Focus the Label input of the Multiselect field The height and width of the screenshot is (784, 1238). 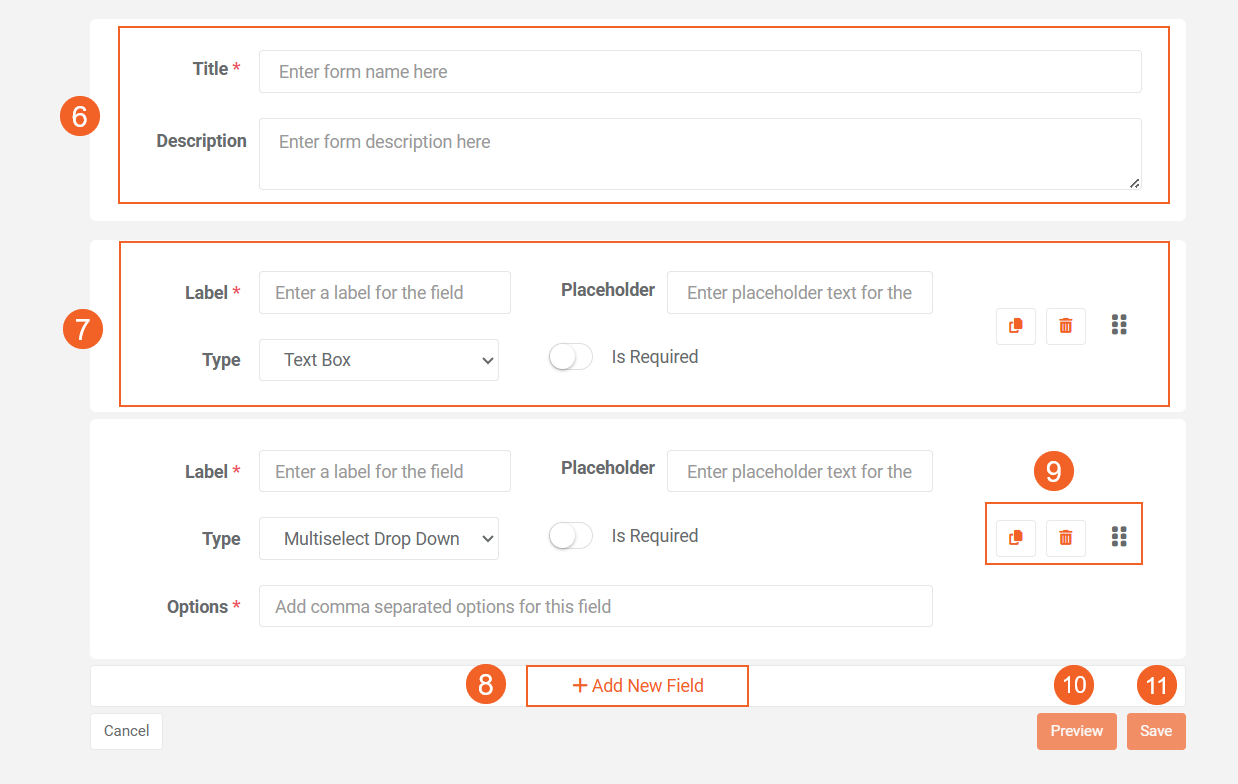[384, 471]
